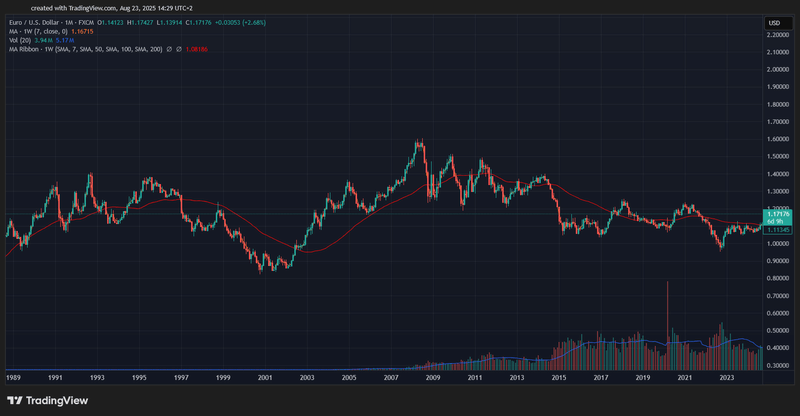This screenshot has width=800, height=416.
Task: Select the MA Ribbon - 1W indicator legend
Action: tap(86, 50)
